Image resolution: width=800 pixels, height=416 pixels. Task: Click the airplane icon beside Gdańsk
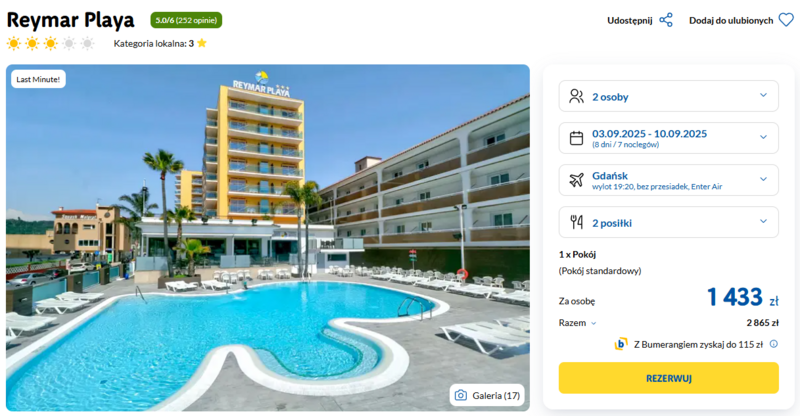point(576,180)
